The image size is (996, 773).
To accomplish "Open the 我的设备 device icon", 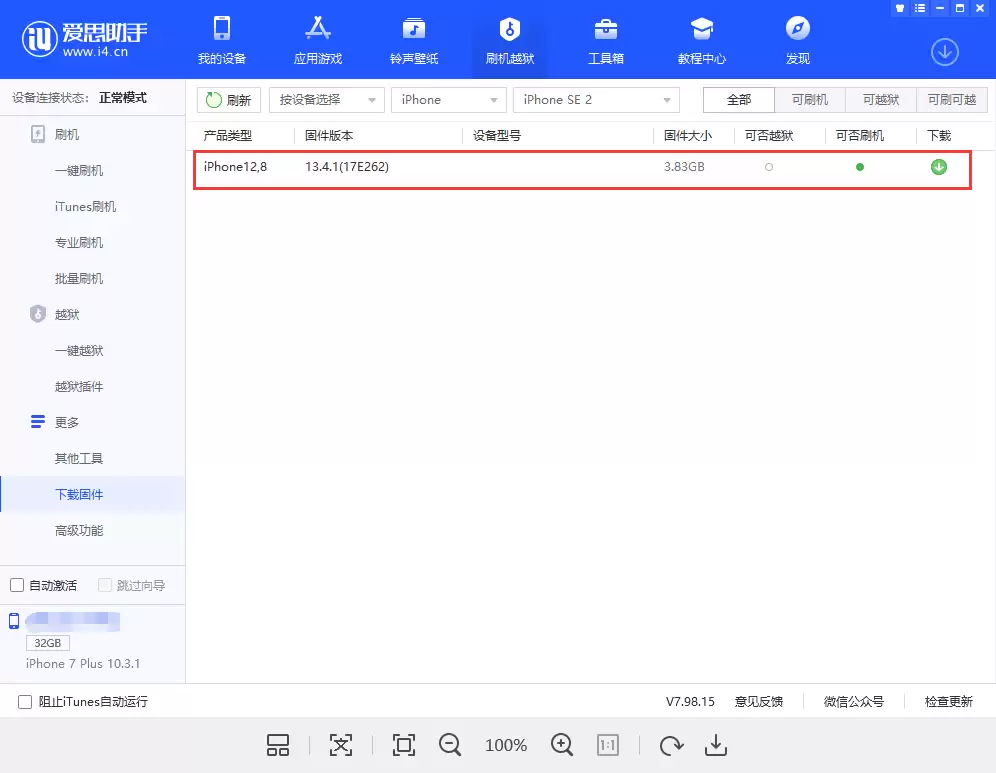I will coord(222,29).
